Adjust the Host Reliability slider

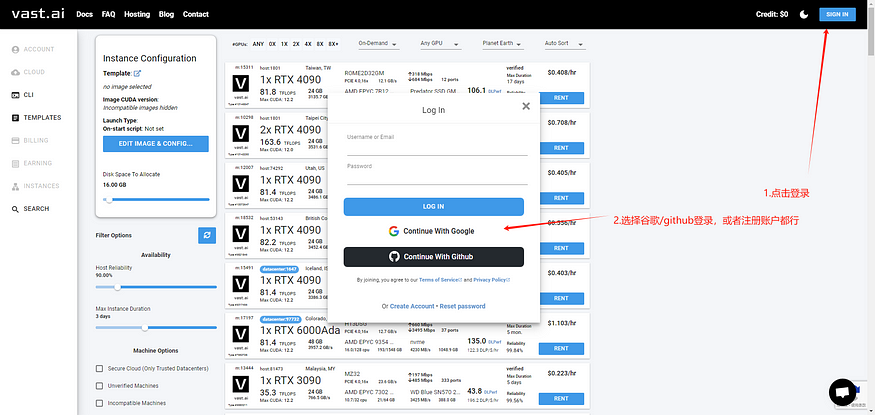156,287
